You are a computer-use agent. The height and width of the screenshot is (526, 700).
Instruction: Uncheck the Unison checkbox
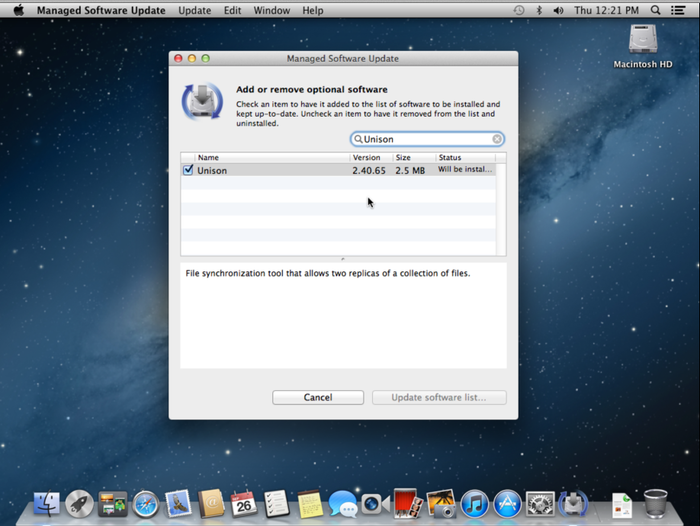pos(188,170)
